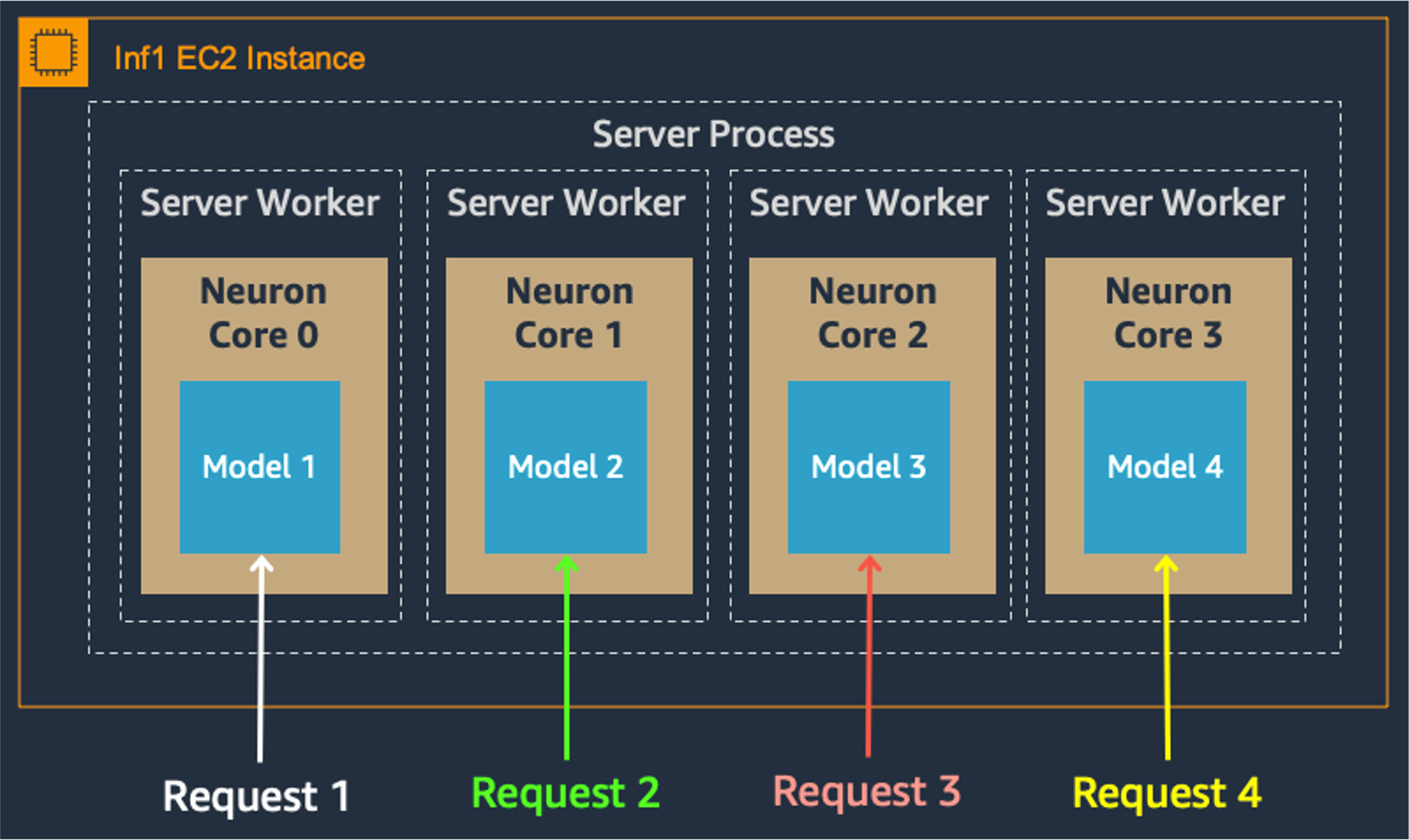
Task: Select the blue Model 4 box
Action: (x=1165, y=467)
